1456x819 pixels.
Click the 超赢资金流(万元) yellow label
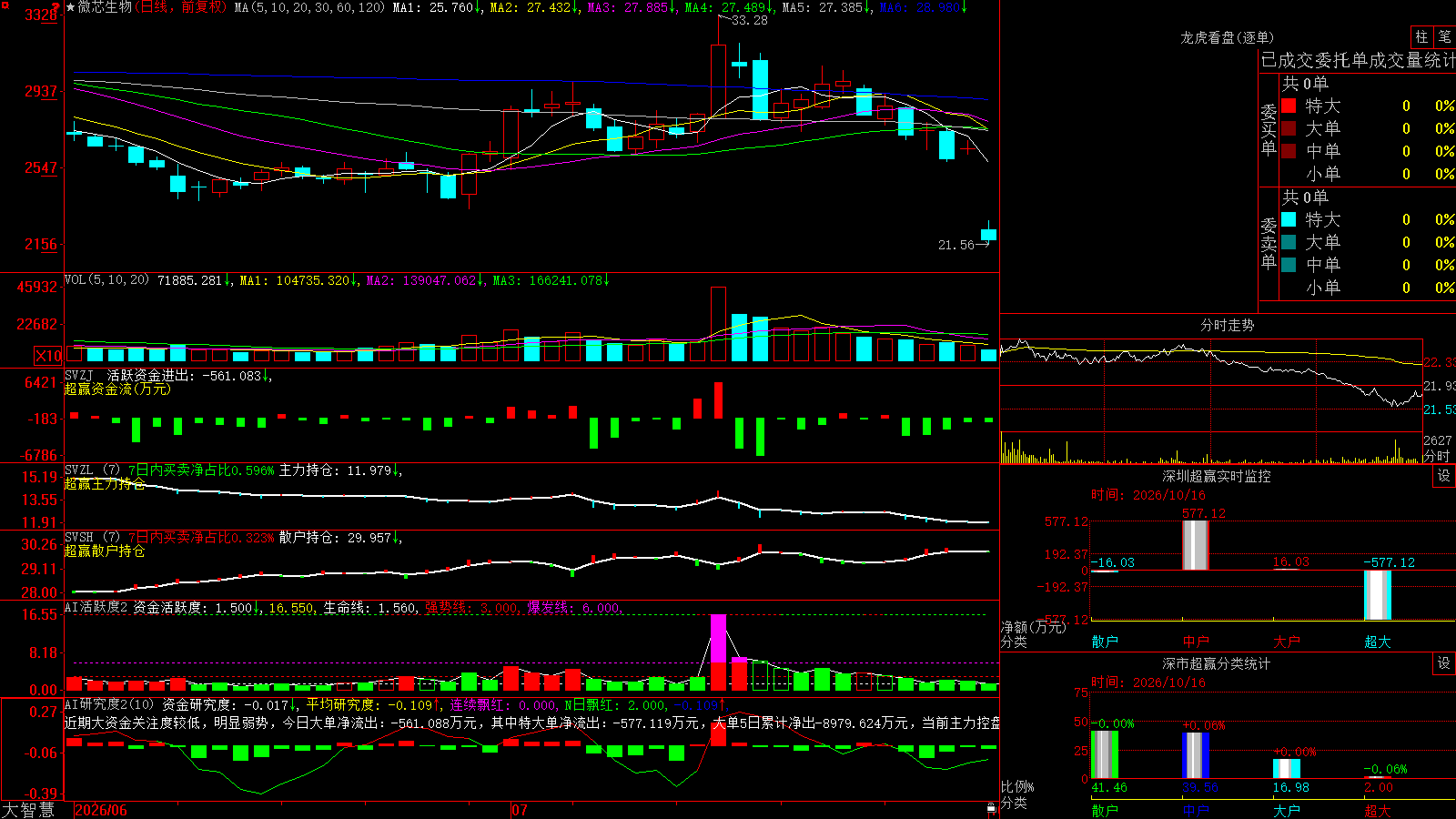117,389
